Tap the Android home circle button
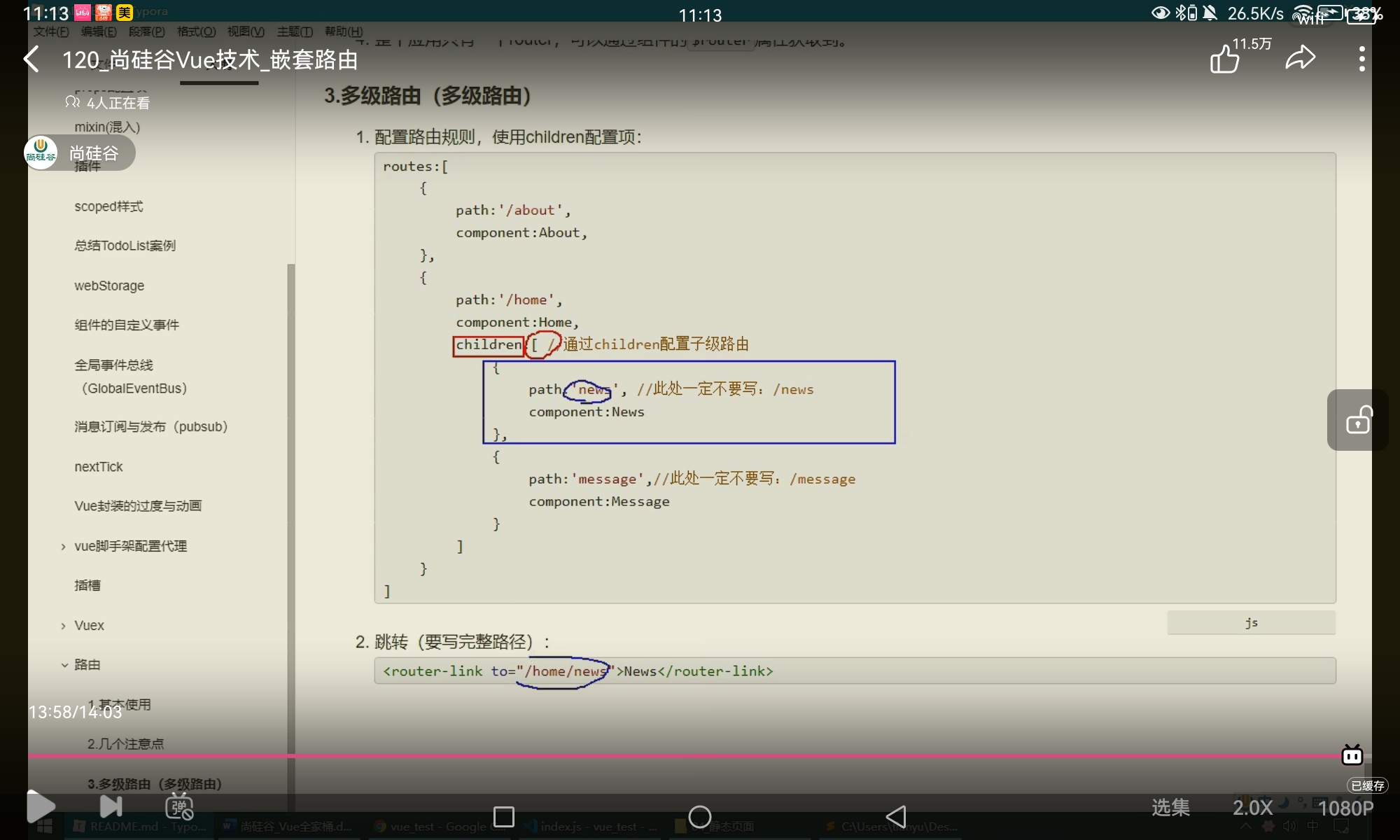Viewport: 1400px width, 840px height. [699, 816]
